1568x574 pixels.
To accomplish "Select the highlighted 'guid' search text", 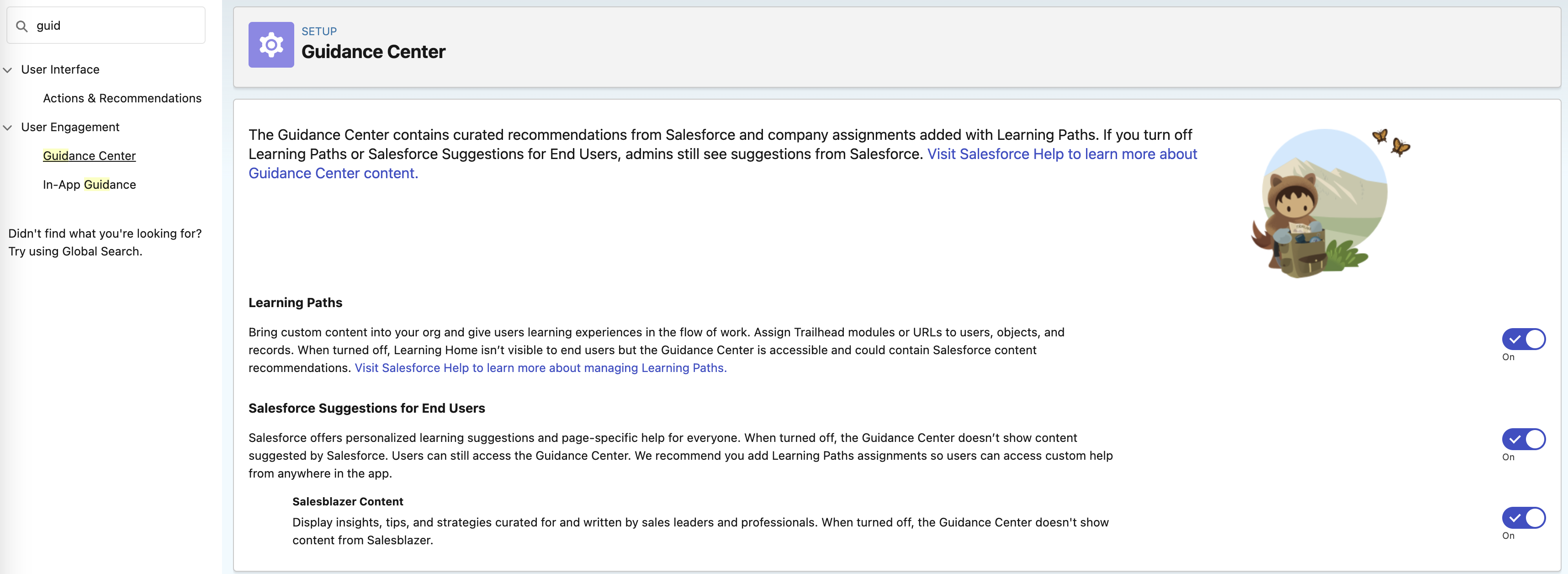I will pyautogui.click(x=49, y=26).
